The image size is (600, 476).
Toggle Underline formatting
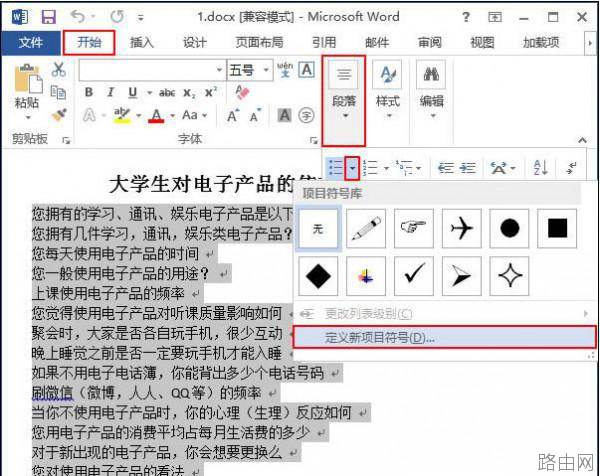(132, 92)
